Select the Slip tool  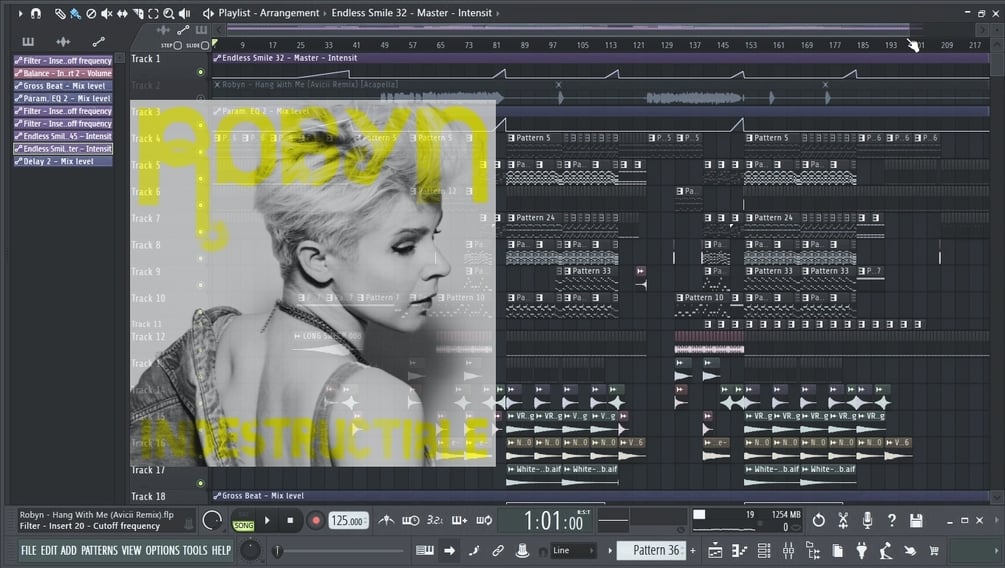point(122,13)
